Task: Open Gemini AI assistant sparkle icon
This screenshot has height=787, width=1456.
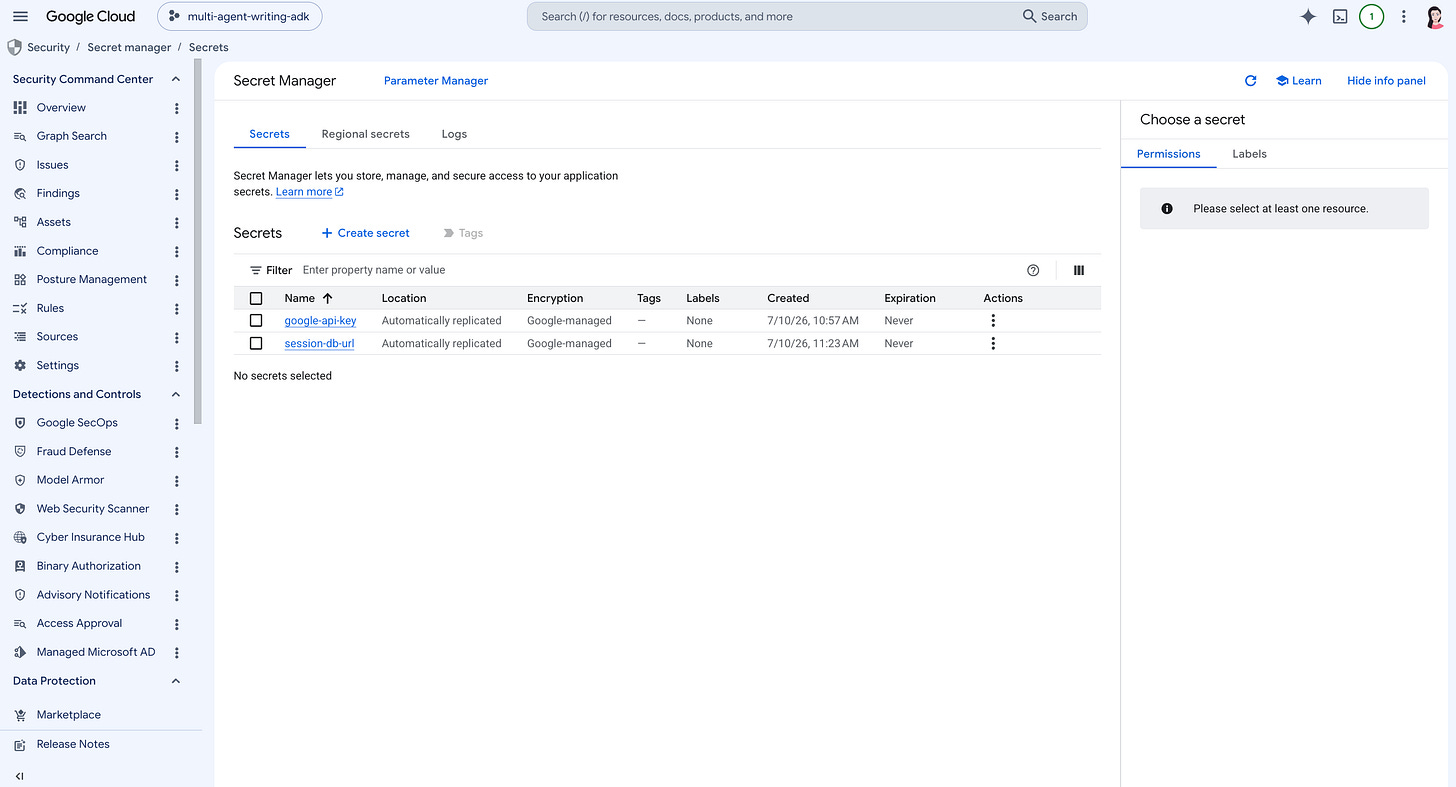Action: (1308, 16)
